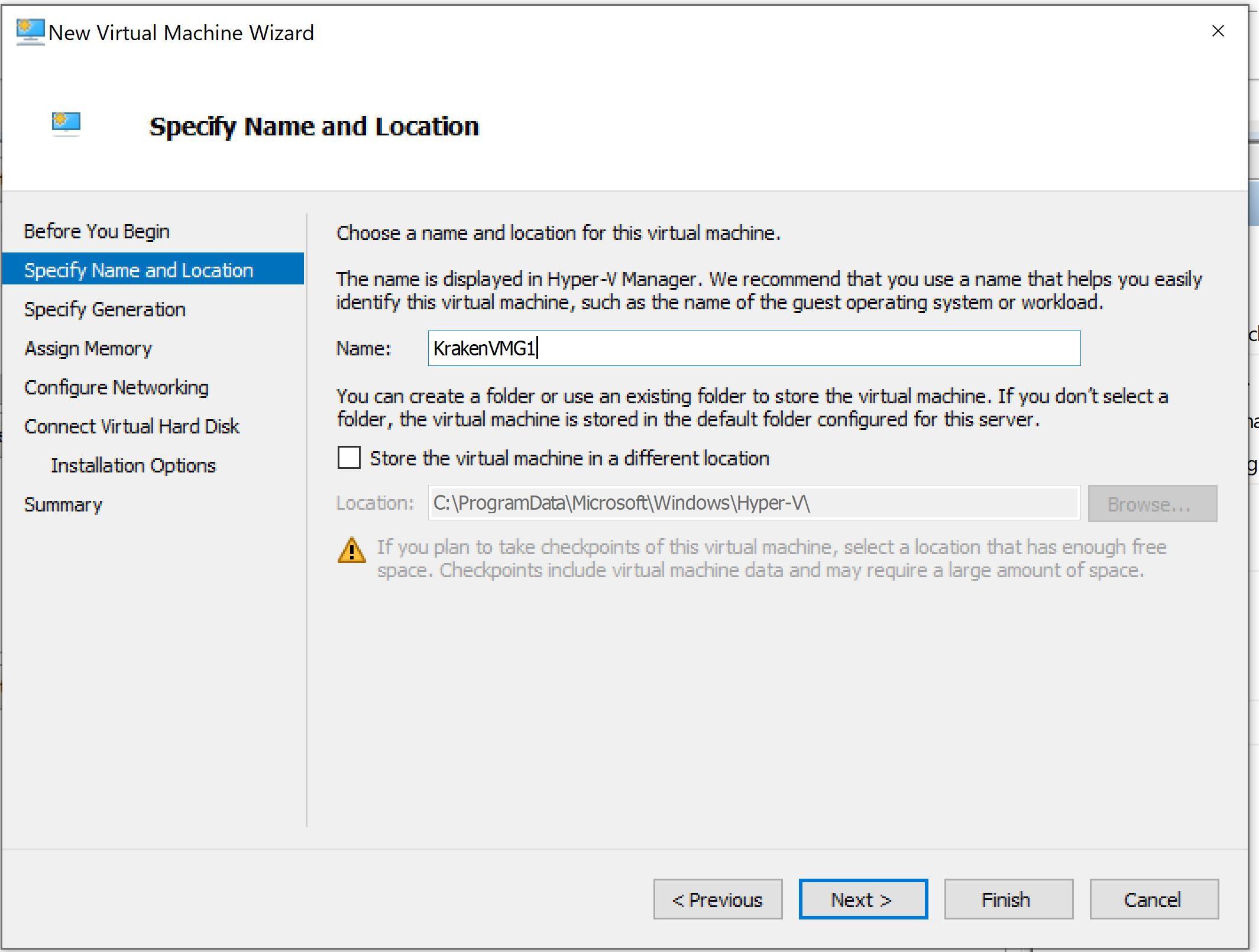Click the virtual machine icon beside the page heading
The height and width of the screenshot is (952, 1259).
click(66, 124)
